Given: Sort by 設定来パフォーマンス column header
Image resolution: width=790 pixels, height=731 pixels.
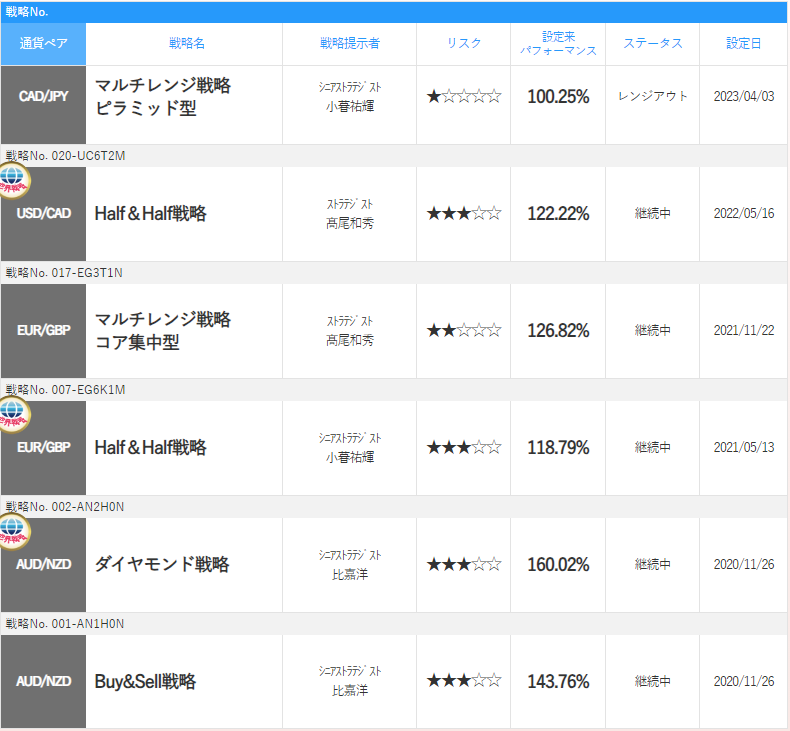Looking at the screenshot, I should pyautogui.click(x=558, y=43).
